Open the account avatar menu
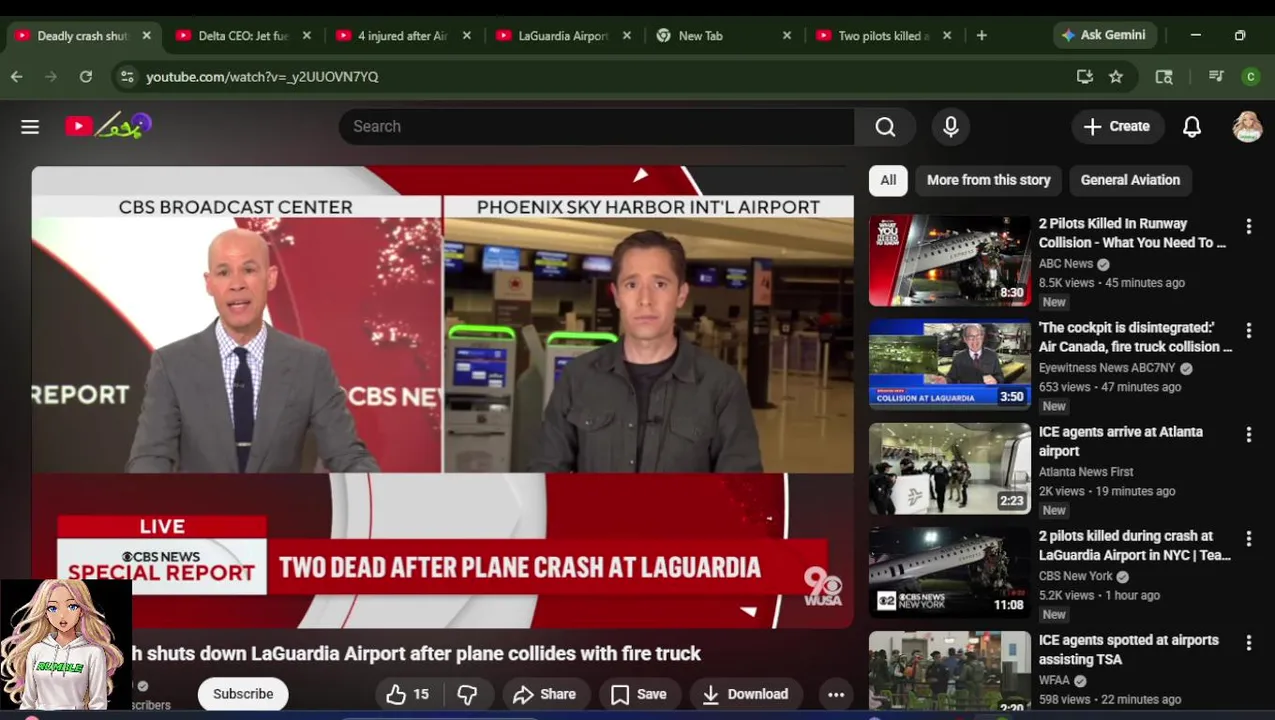1275x720 pixels. click(1247, 127)
